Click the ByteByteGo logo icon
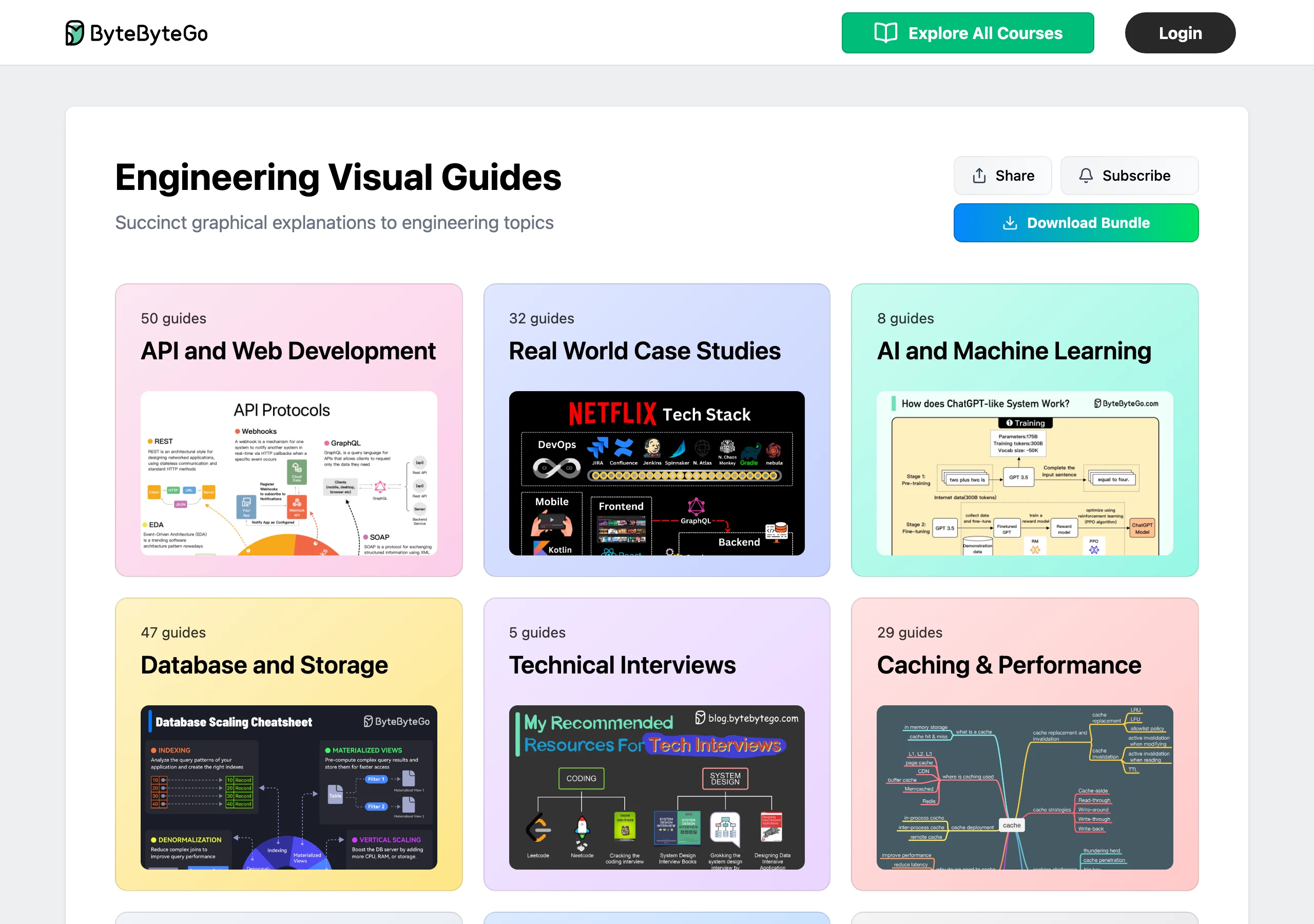1314x924 pixels. [x=74, y=33]
